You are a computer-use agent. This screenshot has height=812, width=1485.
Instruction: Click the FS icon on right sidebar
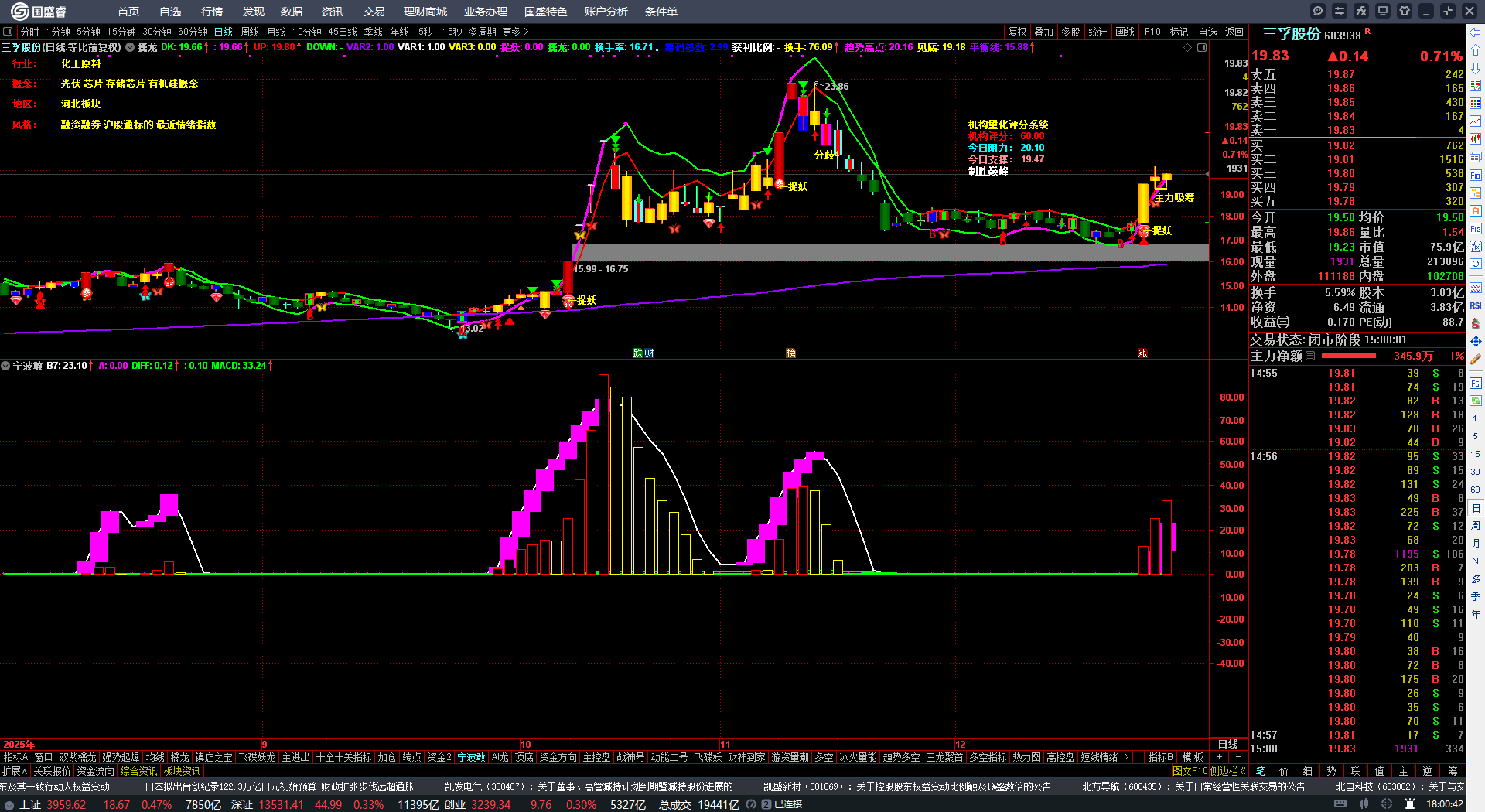coord(1476,383)
